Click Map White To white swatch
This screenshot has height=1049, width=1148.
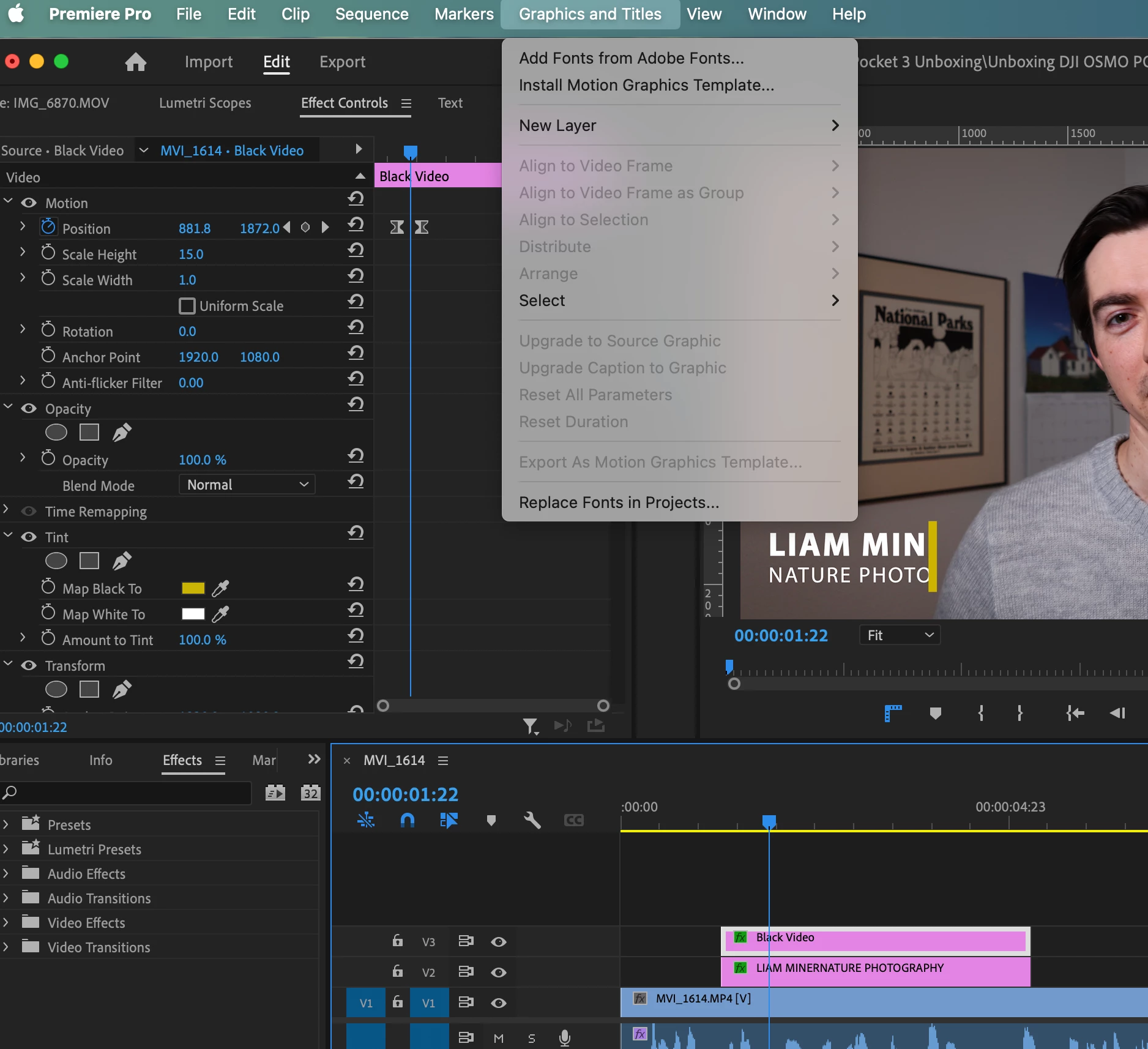click(193, 614)
